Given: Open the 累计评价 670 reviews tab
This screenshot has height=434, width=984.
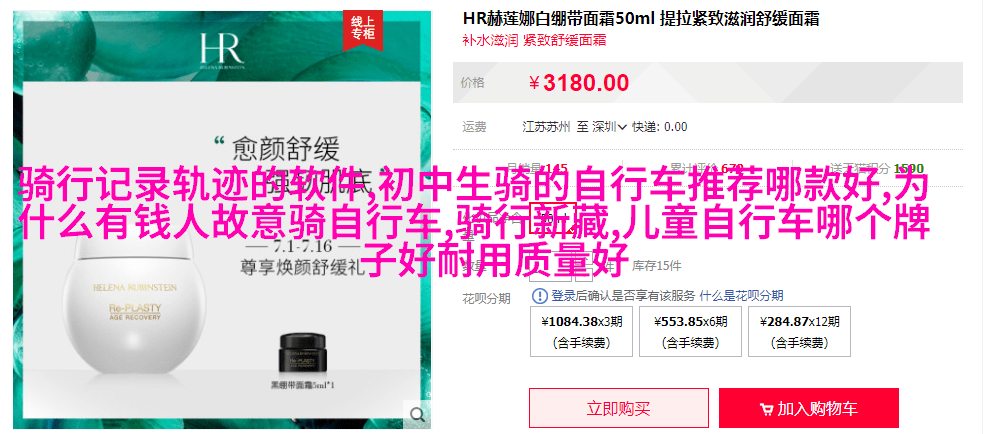Looking at the screenshot, I should click(698, 168).
